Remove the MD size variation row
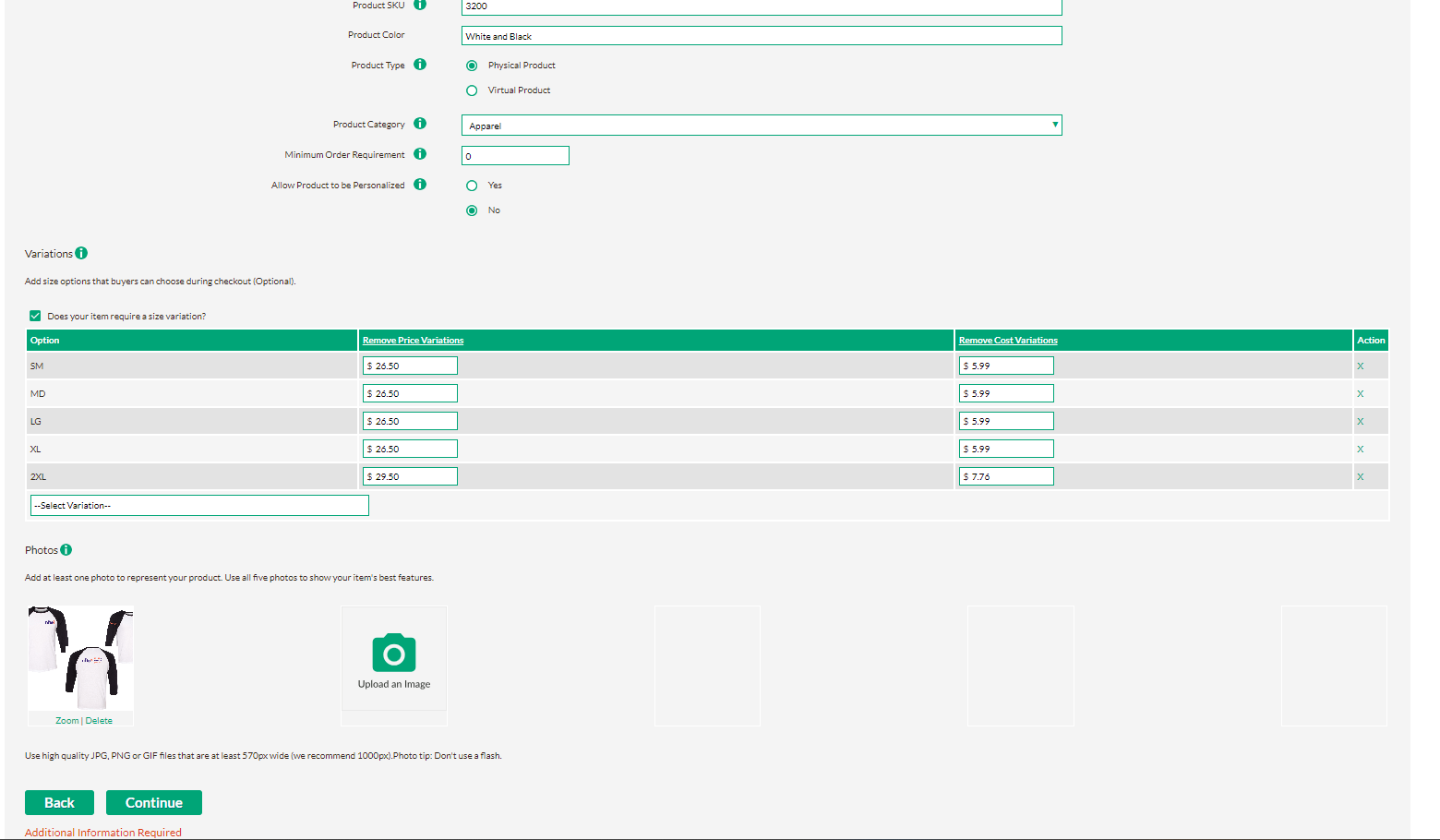 (x=1360, y=394)
